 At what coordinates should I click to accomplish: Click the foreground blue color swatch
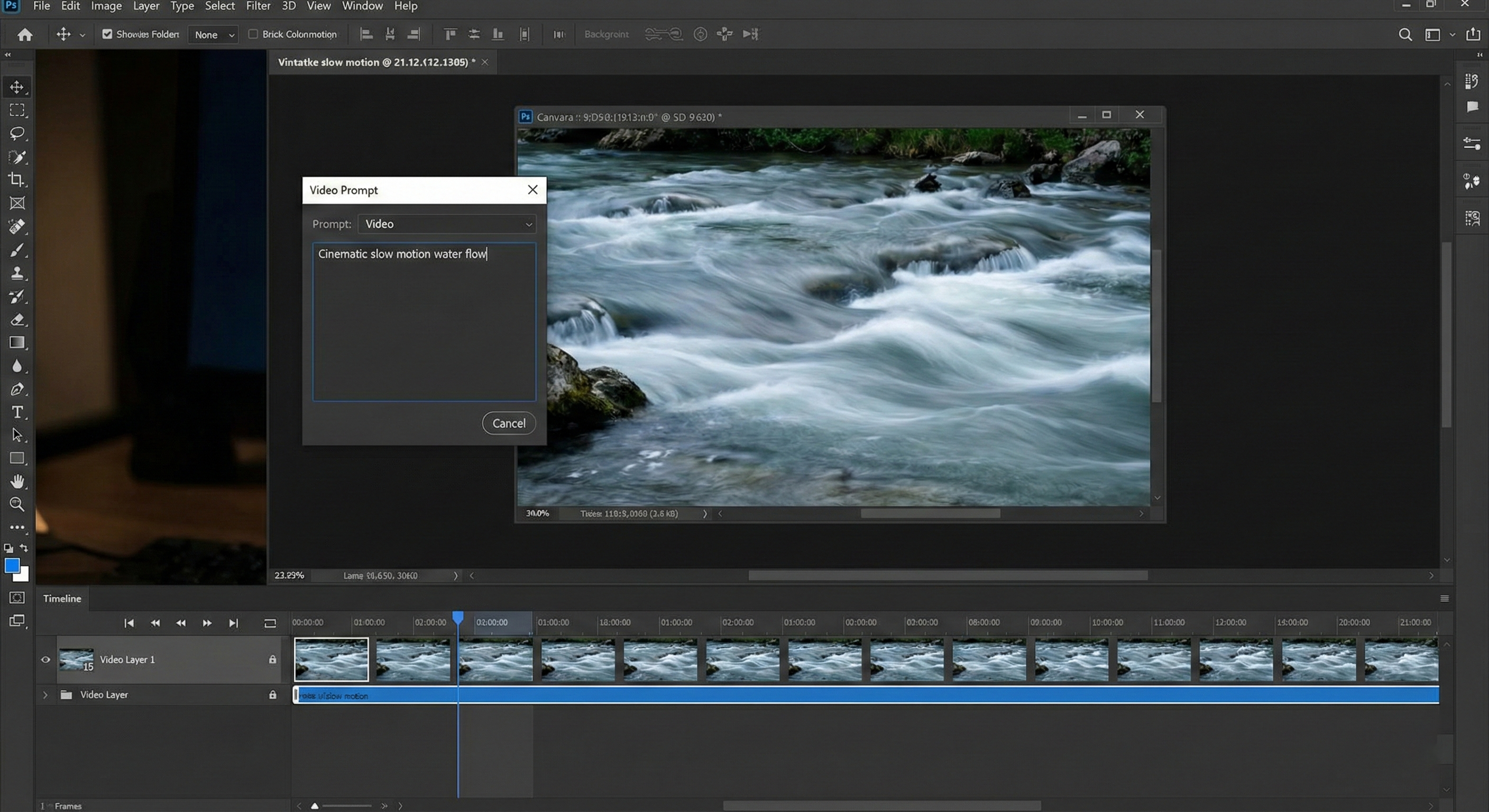[x=12, y=565]
